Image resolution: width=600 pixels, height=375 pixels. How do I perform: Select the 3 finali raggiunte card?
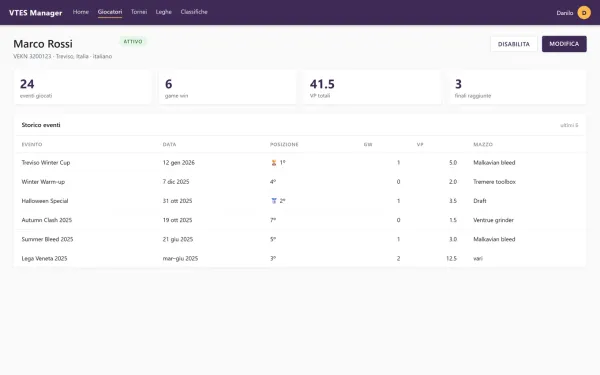pyautogui.click(x=517, y=87)
